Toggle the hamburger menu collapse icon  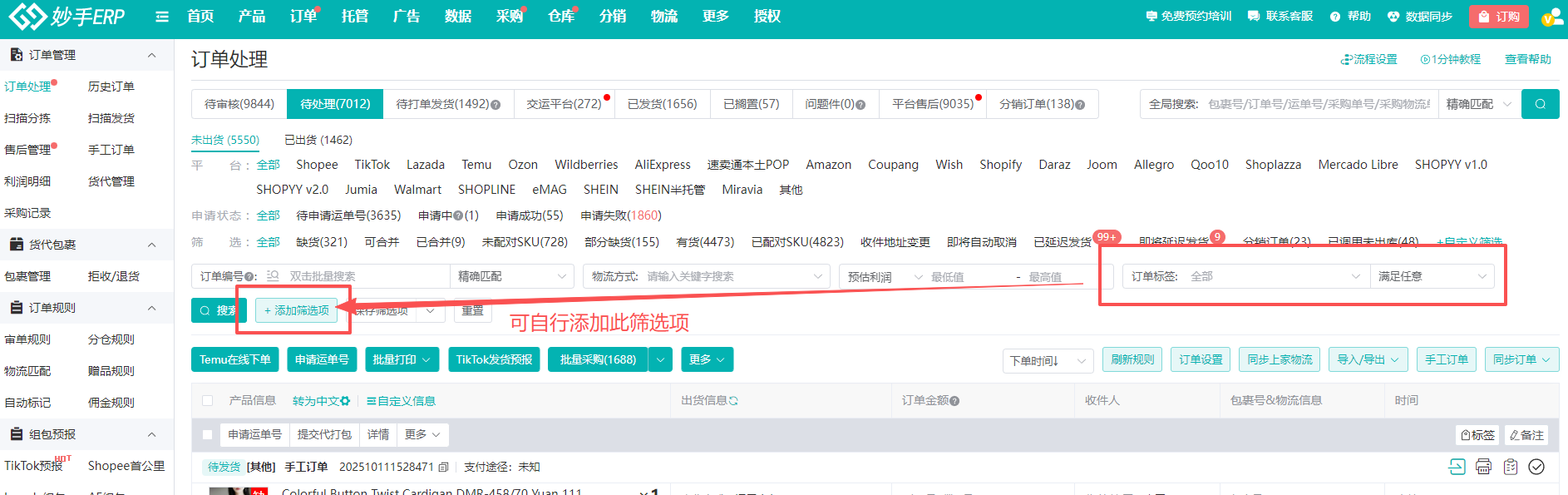(162, 17)
